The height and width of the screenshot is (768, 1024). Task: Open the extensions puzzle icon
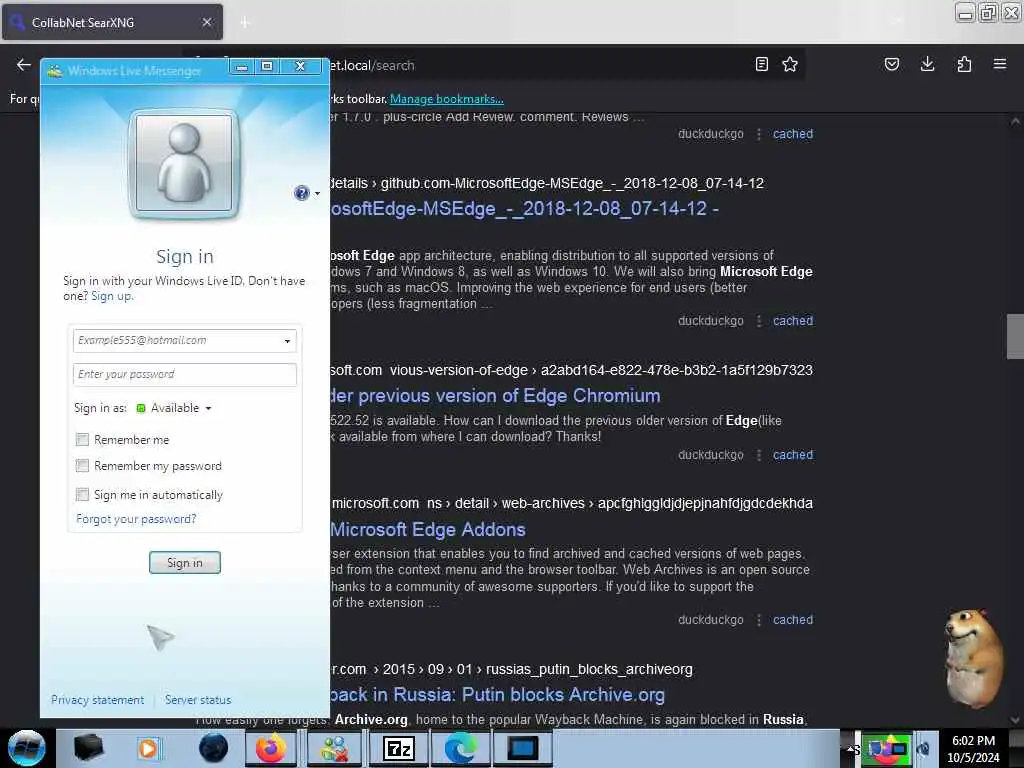[964, 64]
